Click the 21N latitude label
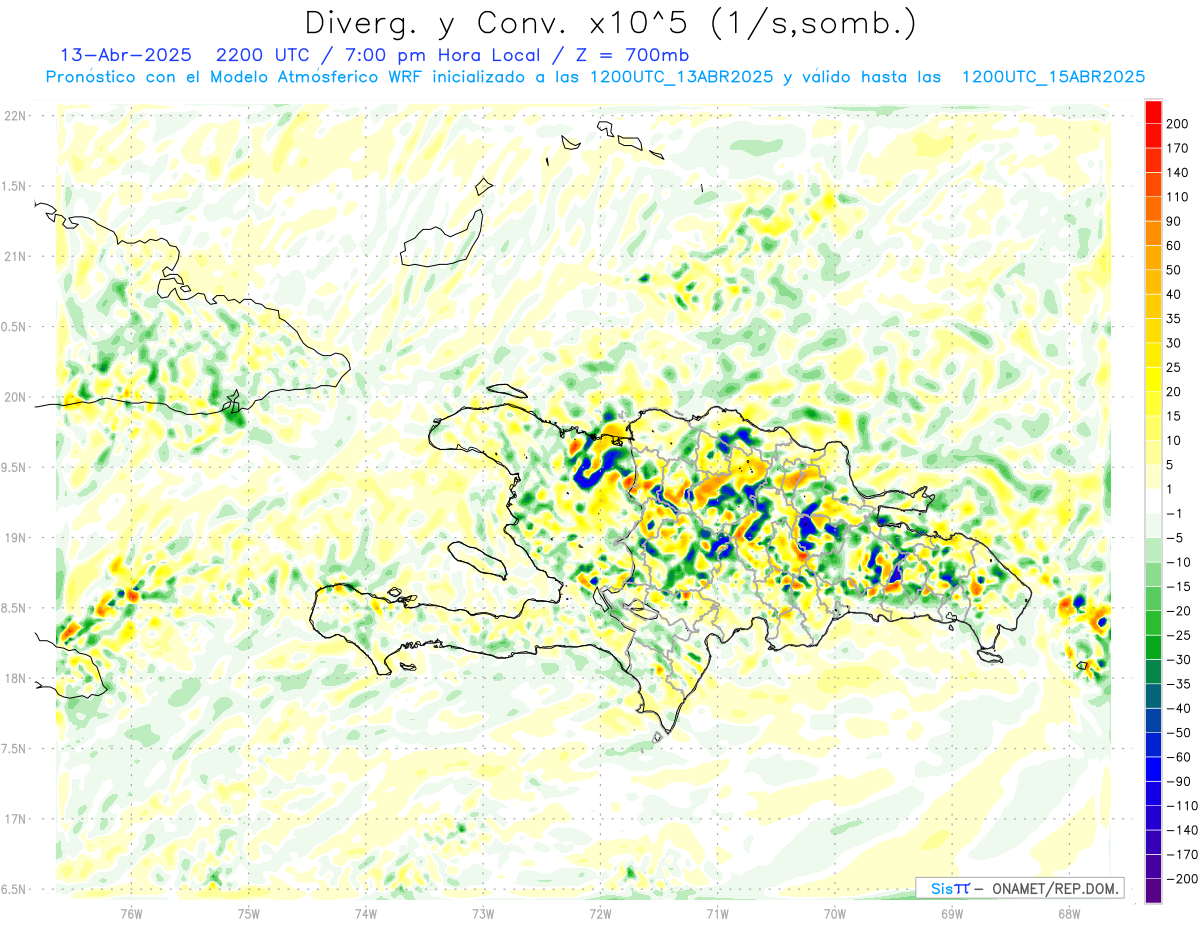 pos(15,257)
